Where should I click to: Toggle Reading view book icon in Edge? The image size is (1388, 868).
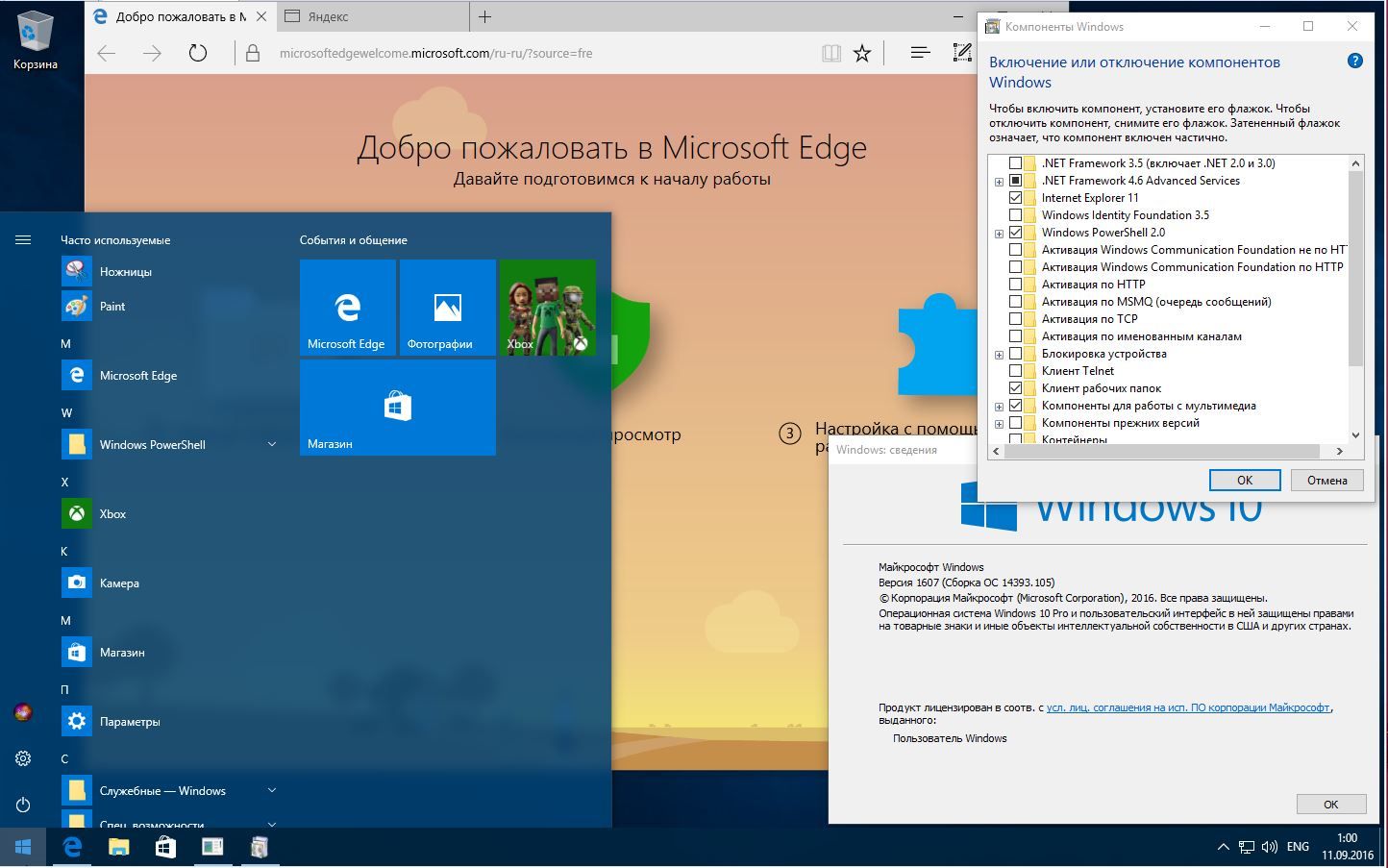pos(831,54)
